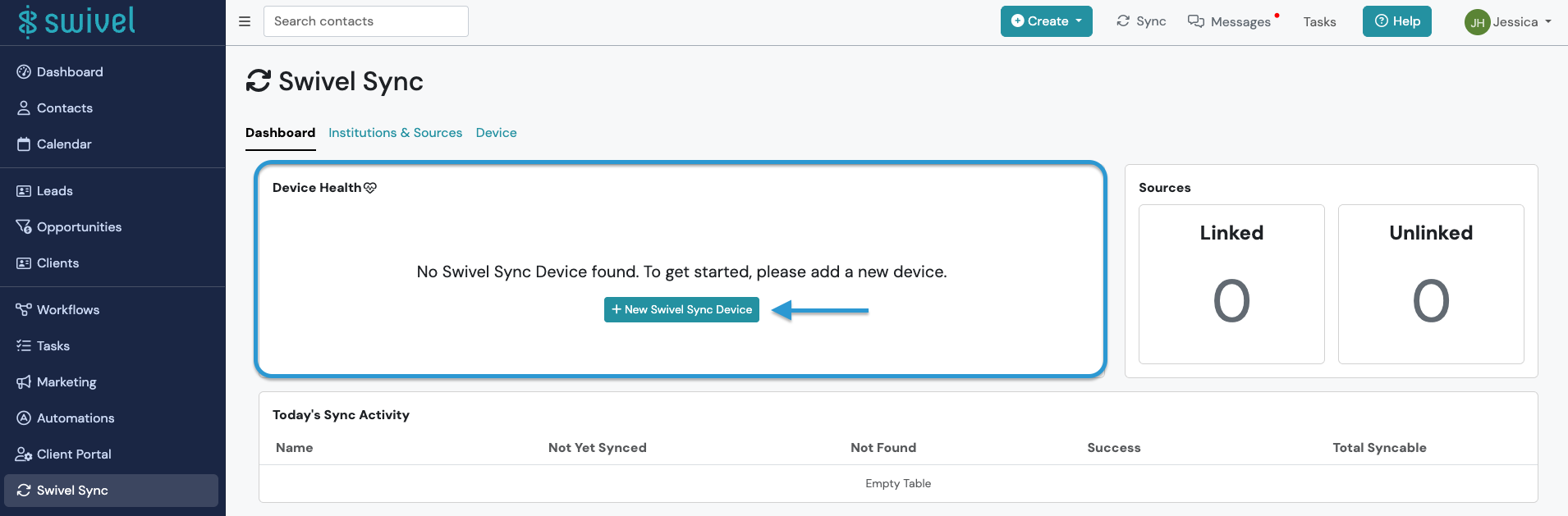The image size is (1568, 516).
Task: Click the Swivel Sync sidebar icon
Action: (24, 491)
